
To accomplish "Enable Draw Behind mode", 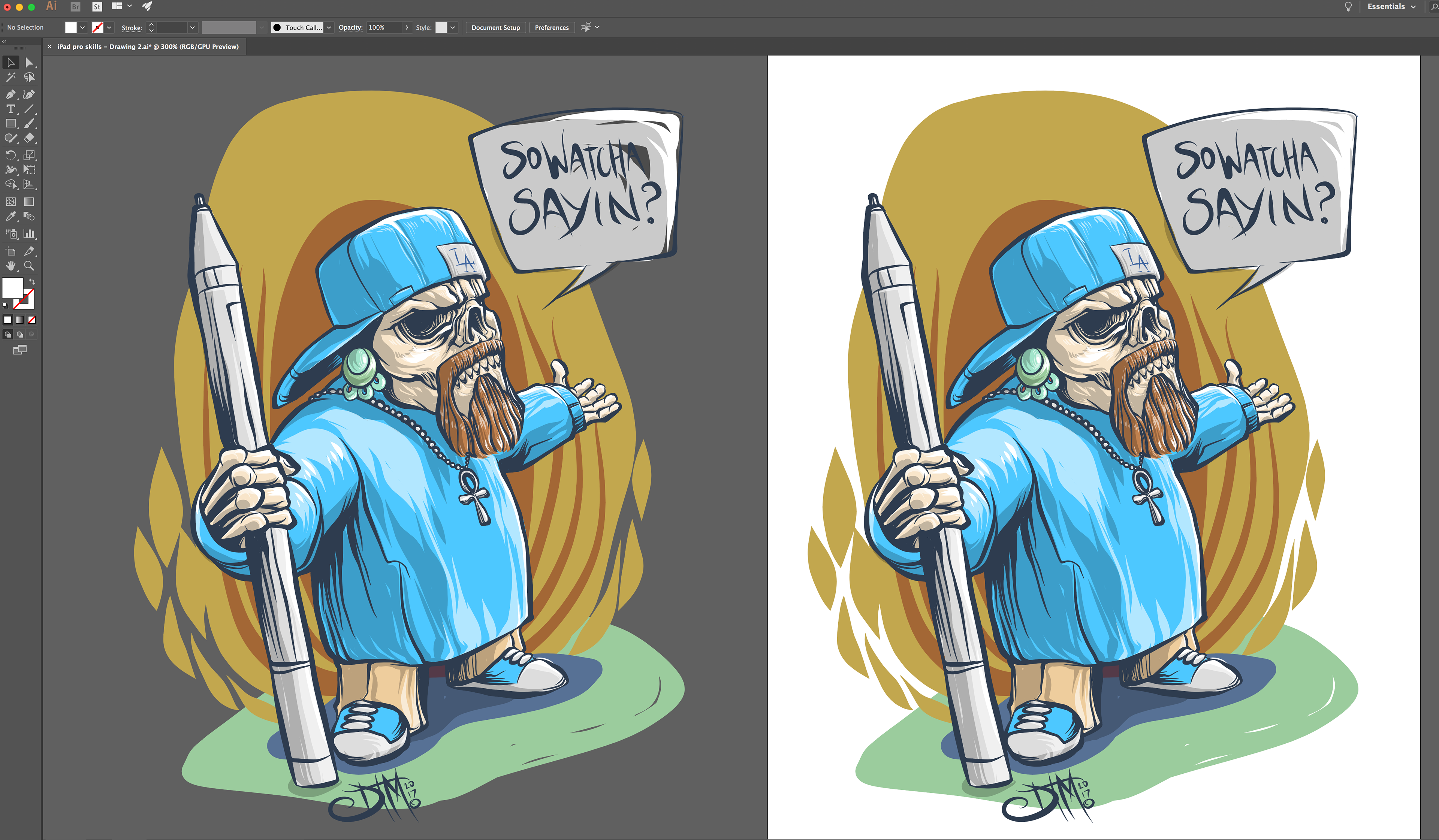I will pyautogui.click(x=20, y=335).
